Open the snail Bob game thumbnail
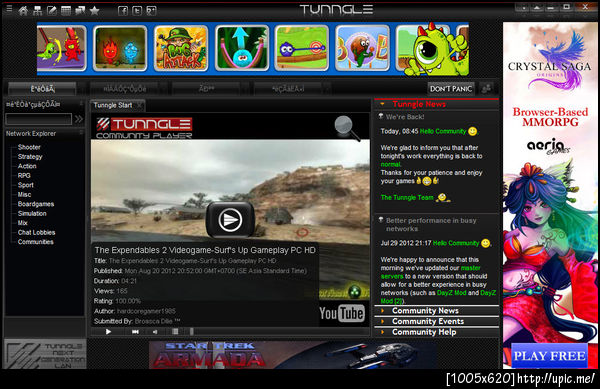Screen dimensions: 600x389 tap(362, 49)
